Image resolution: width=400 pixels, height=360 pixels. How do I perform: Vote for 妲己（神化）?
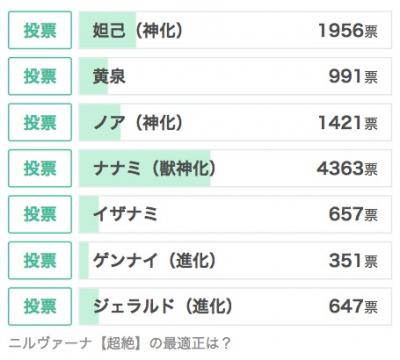coord(40,30)
